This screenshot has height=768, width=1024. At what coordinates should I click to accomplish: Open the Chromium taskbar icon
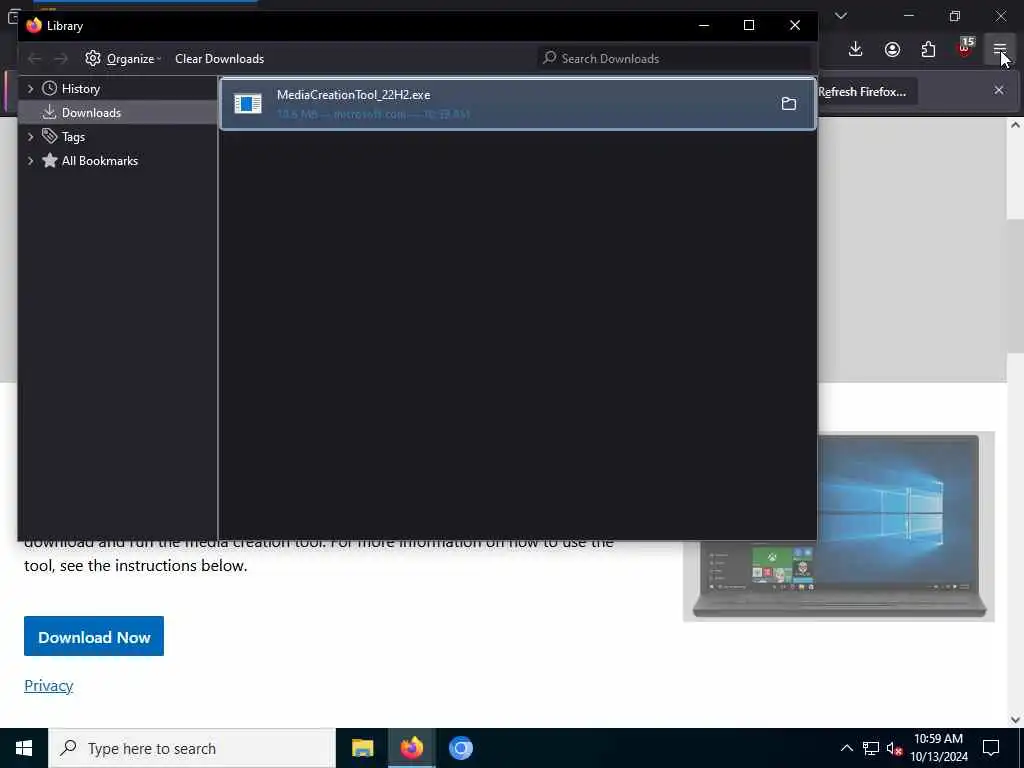[x=460, y=748]
